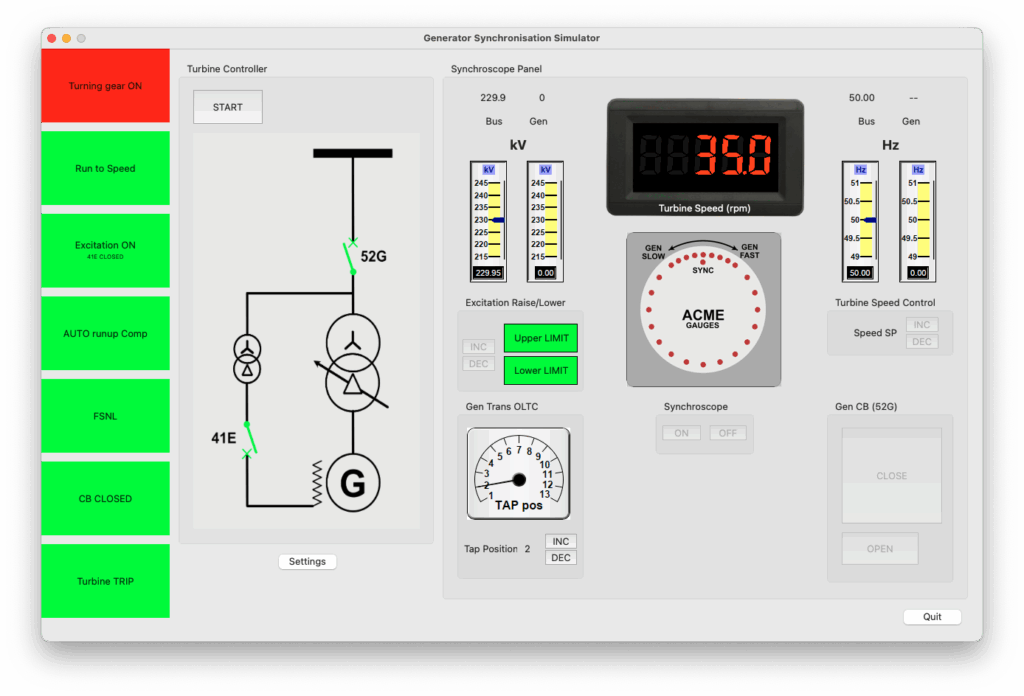Click the Upper LIMIT indicator
The width and height of the screenshot is (1024, 696).
[x=541, y=338]
